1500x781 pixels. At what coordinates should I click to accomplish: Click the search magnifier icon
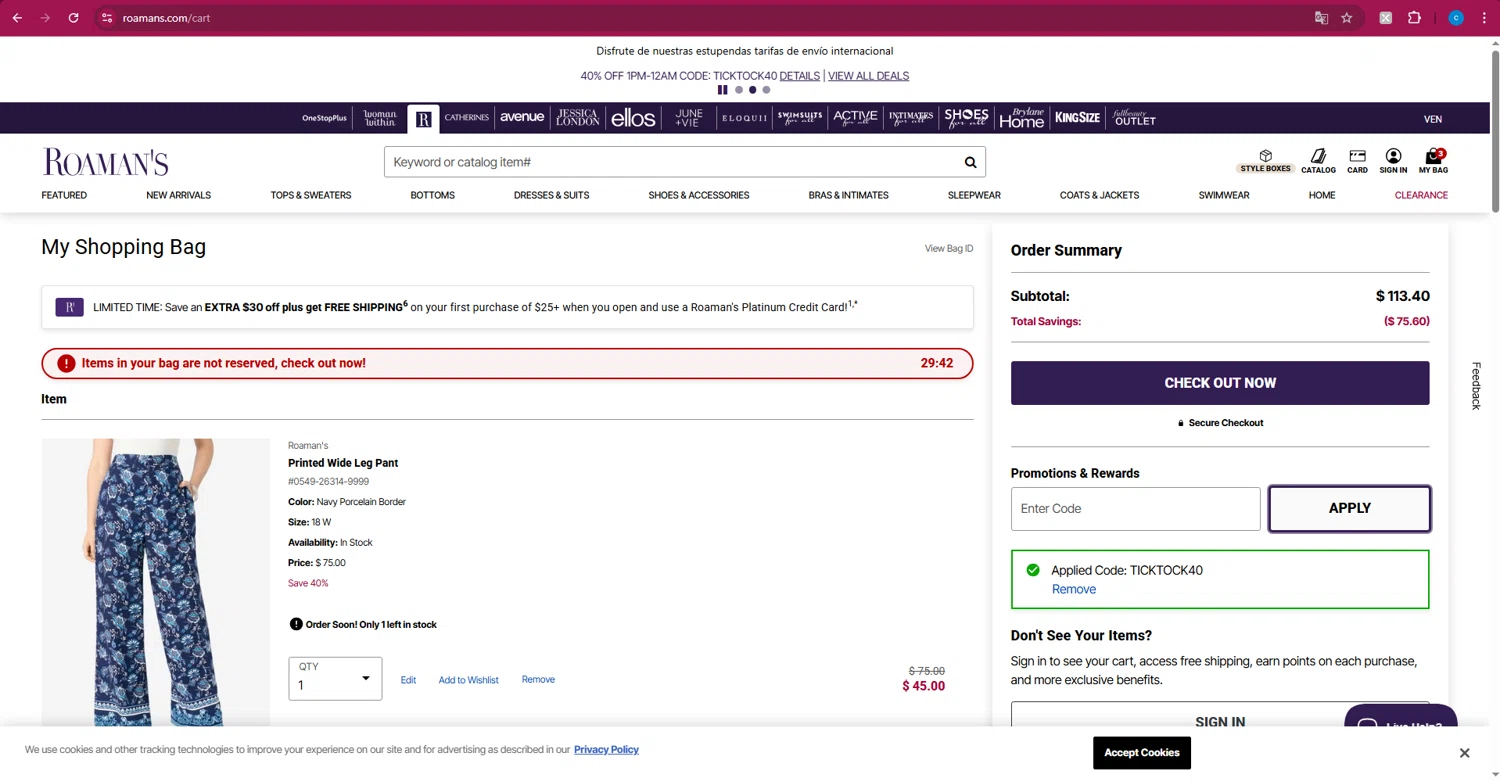pos(970,162)
